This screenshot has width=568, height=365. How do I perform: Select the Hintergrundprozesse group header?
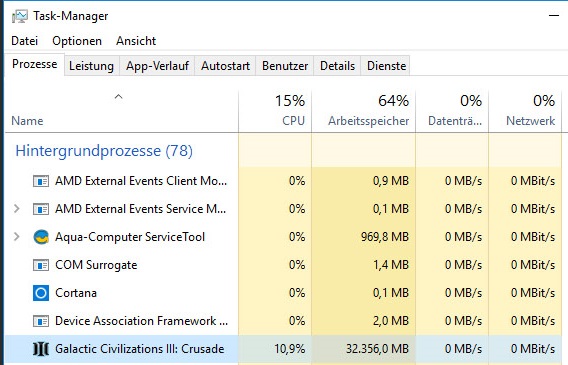coord(104,151)
